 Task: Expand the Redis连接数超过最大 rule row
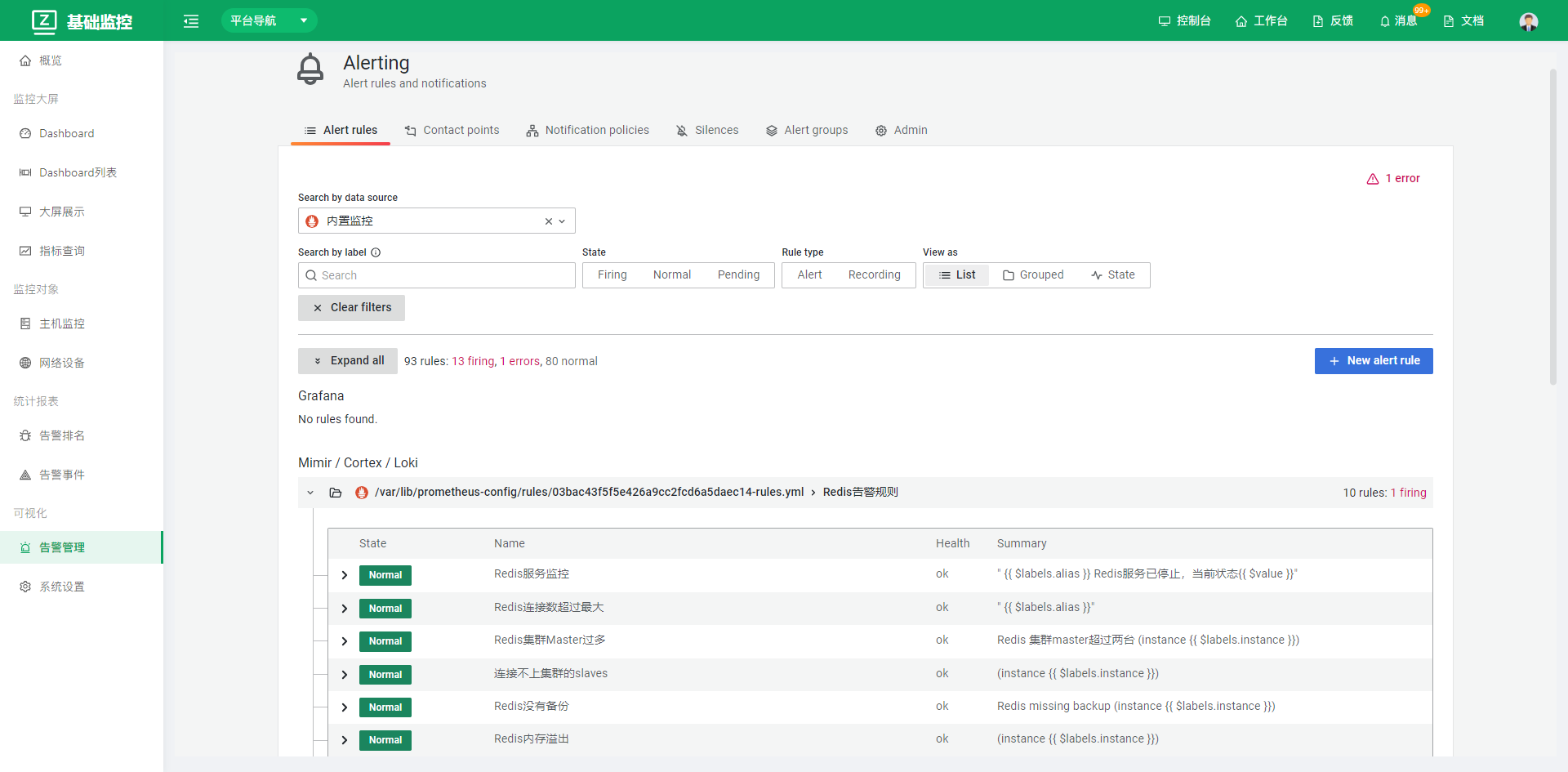(x=345, y=609)
